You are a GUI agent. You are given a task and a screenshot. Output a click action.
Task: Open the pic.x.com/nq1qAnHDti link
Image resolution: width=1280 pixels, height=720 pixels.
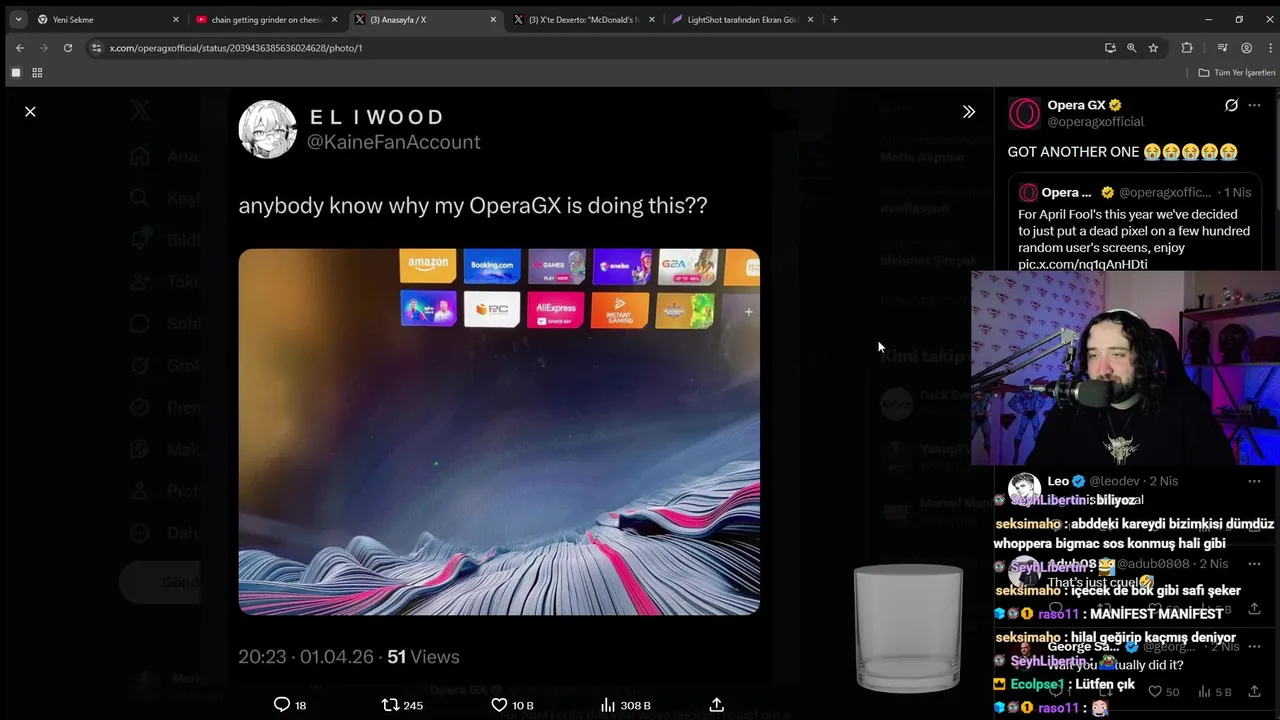(1082, 264)
